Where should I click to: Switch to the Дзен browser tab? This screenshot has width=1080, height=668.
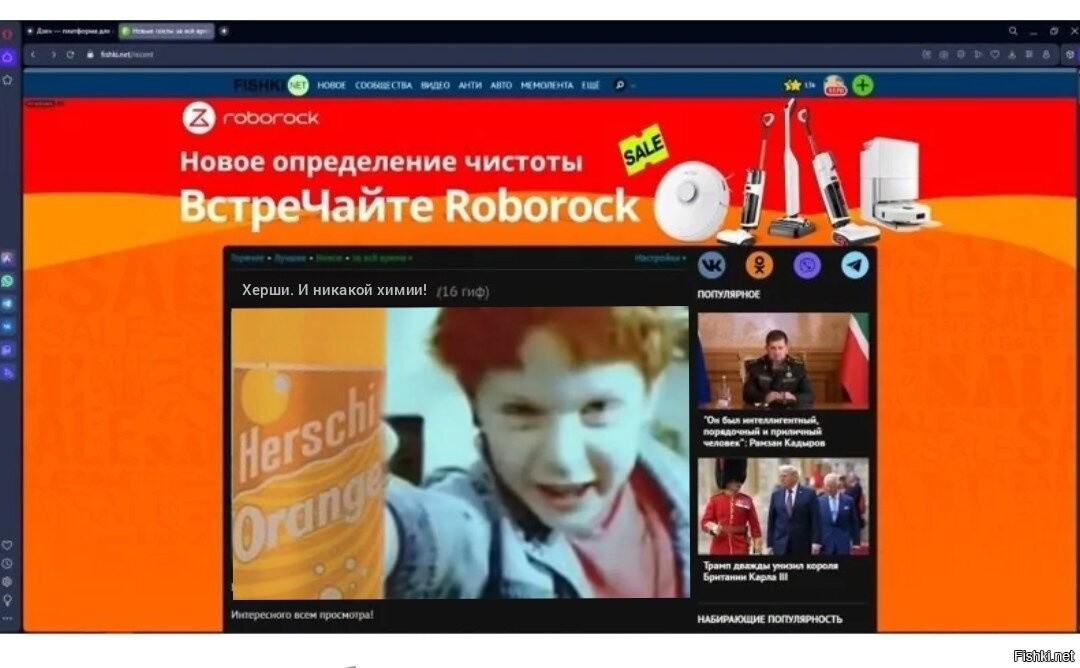69,31
